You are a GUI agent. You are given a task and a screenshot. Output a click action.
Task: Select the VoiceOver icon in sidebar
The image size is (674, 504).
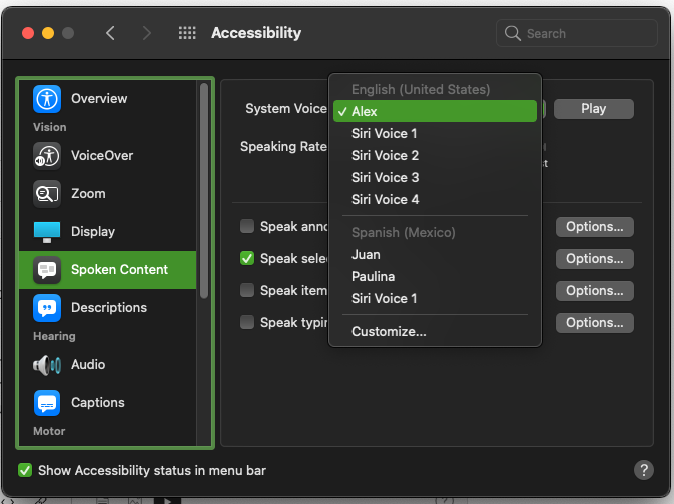tap(47, 156)
